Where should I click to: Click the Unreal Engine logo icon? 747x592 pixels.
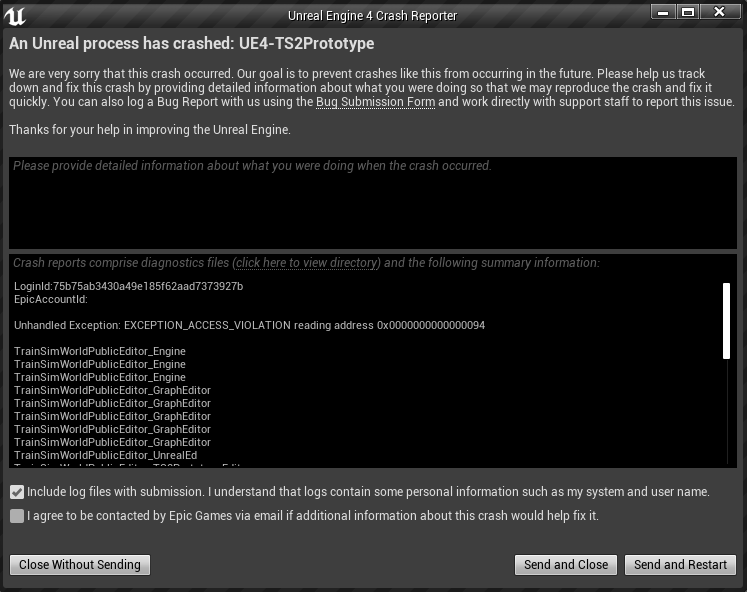click(15, 14)
